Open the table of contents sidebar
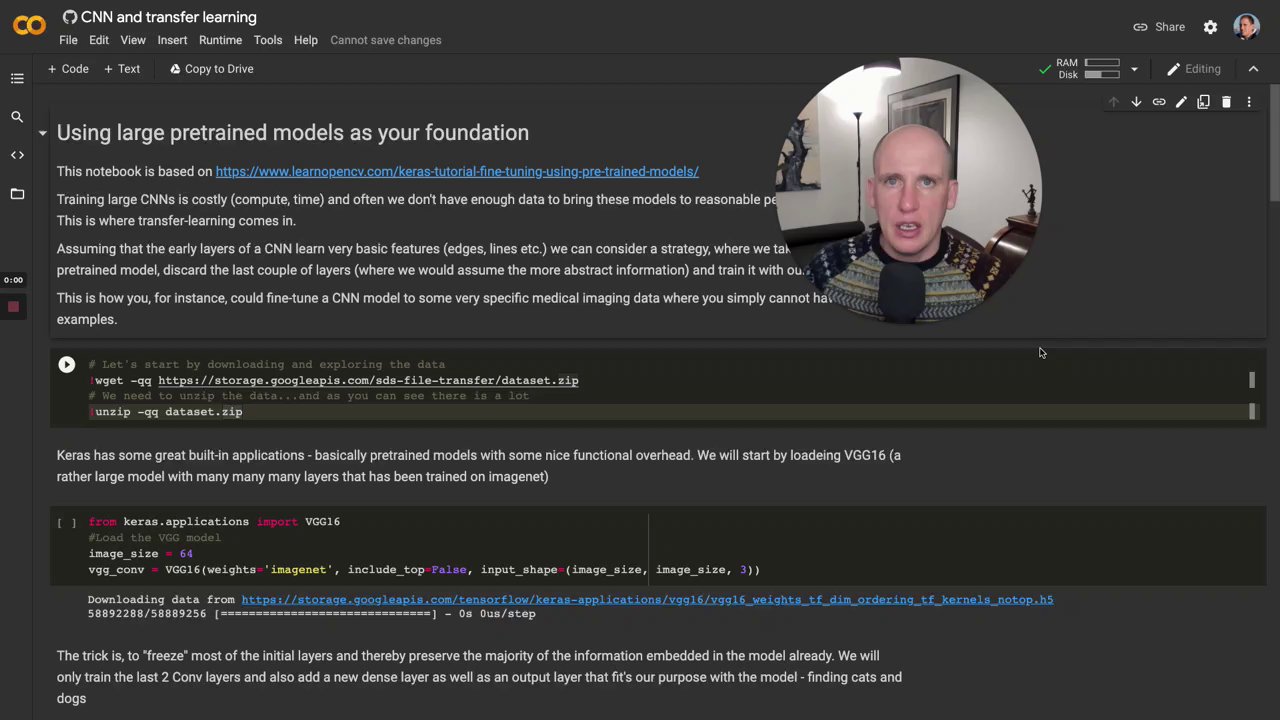This screenshot has width=1280, height=720. [17, 78]
